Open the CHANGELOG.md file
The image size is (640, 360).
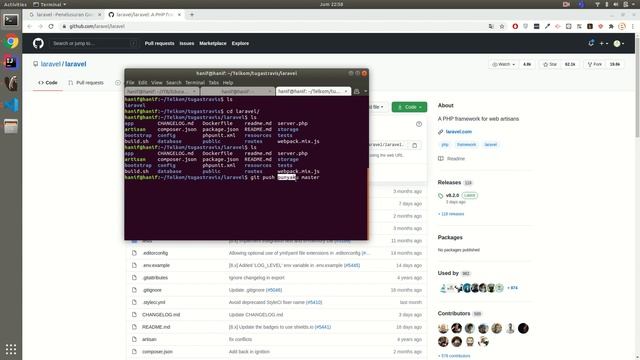pos(161,315)
